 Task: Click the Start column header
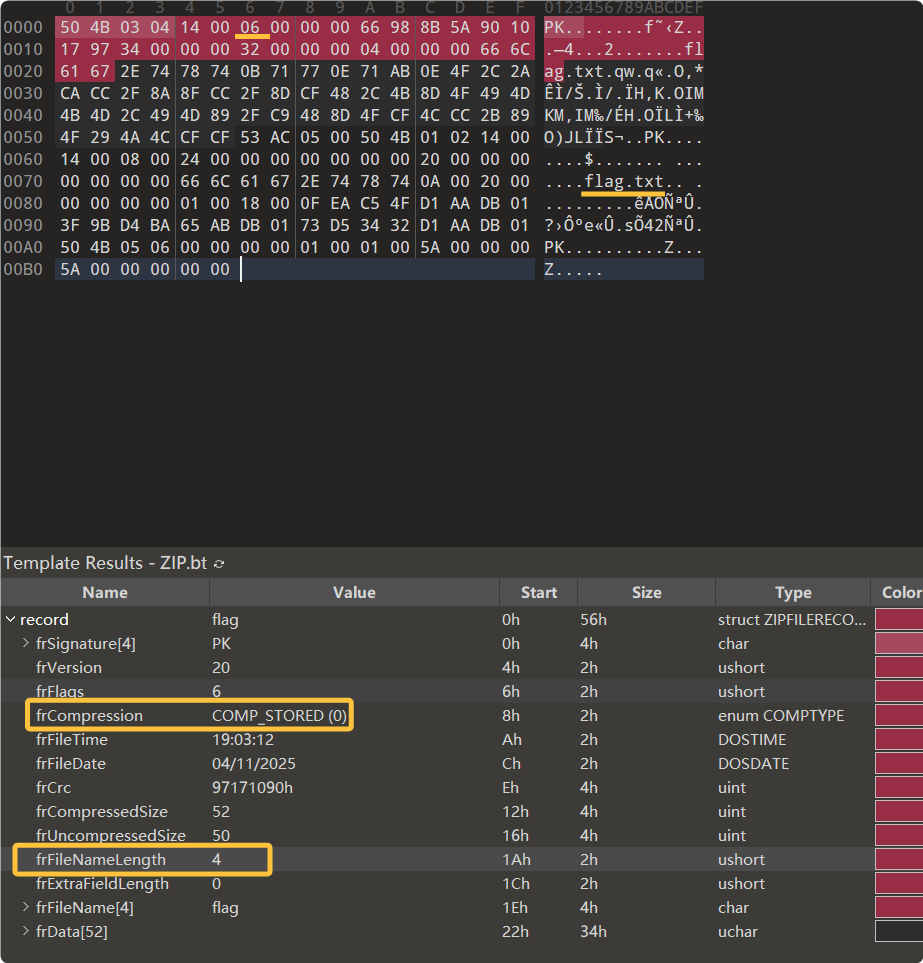(538, 592)
